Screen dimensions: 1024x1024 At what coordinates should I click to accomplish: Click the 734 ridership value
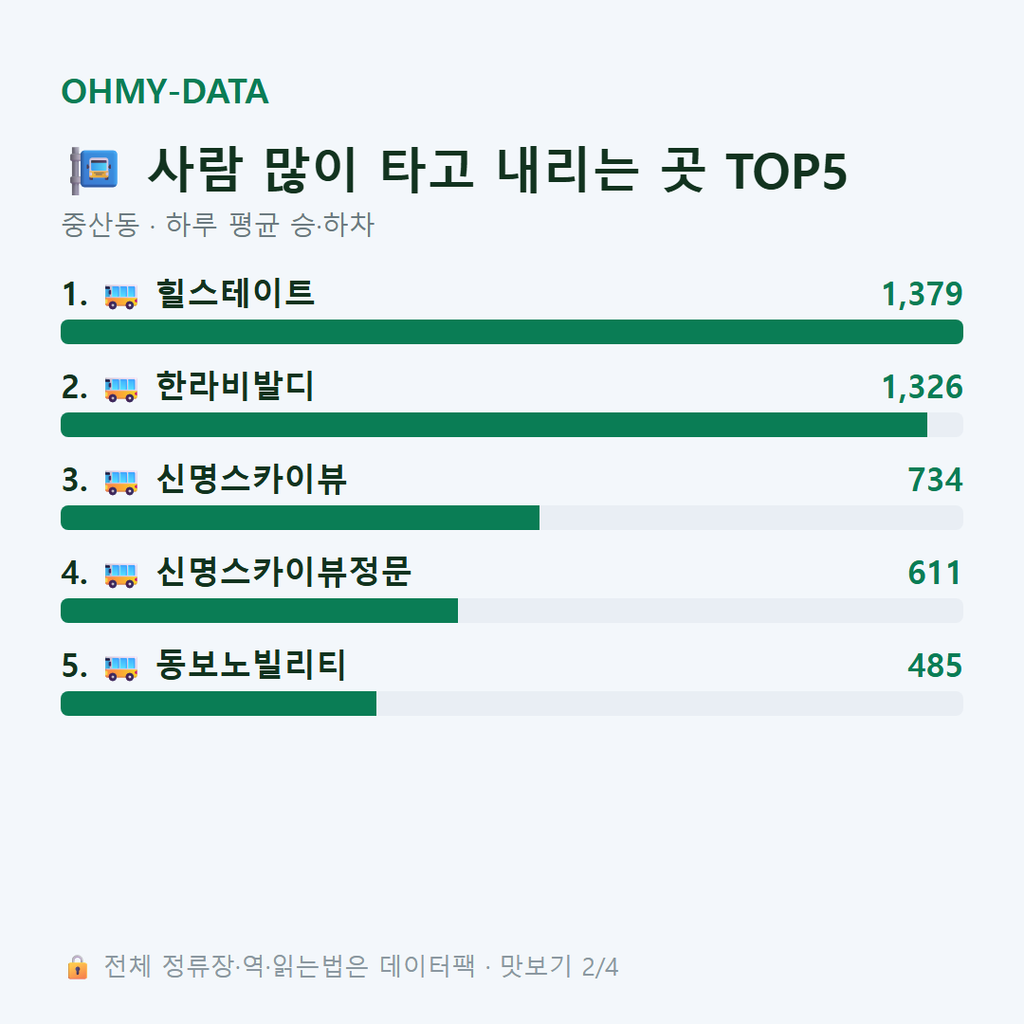click(x=935, y=480)
